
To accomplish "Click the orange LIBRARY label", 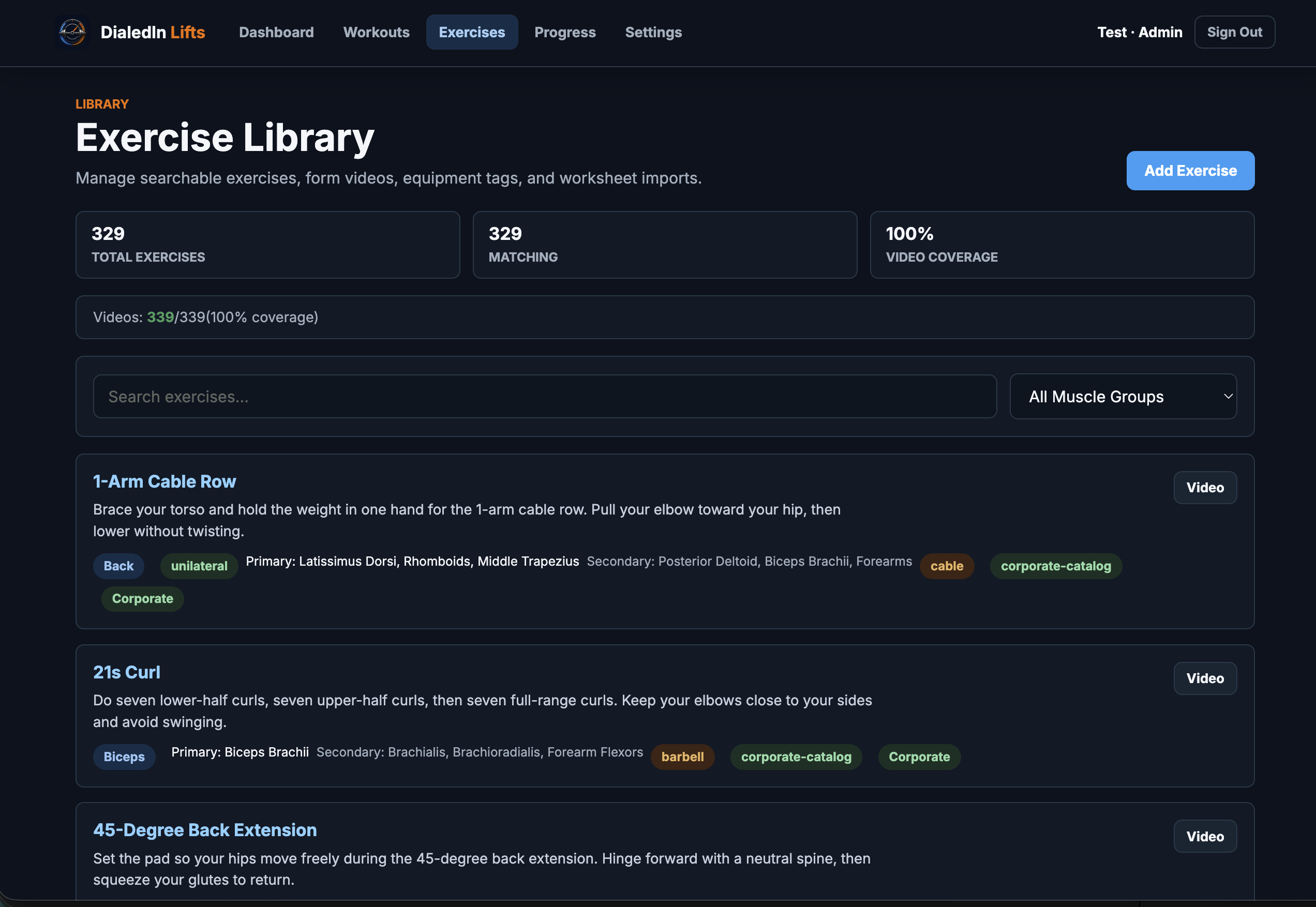I will [x=102, y=104].
